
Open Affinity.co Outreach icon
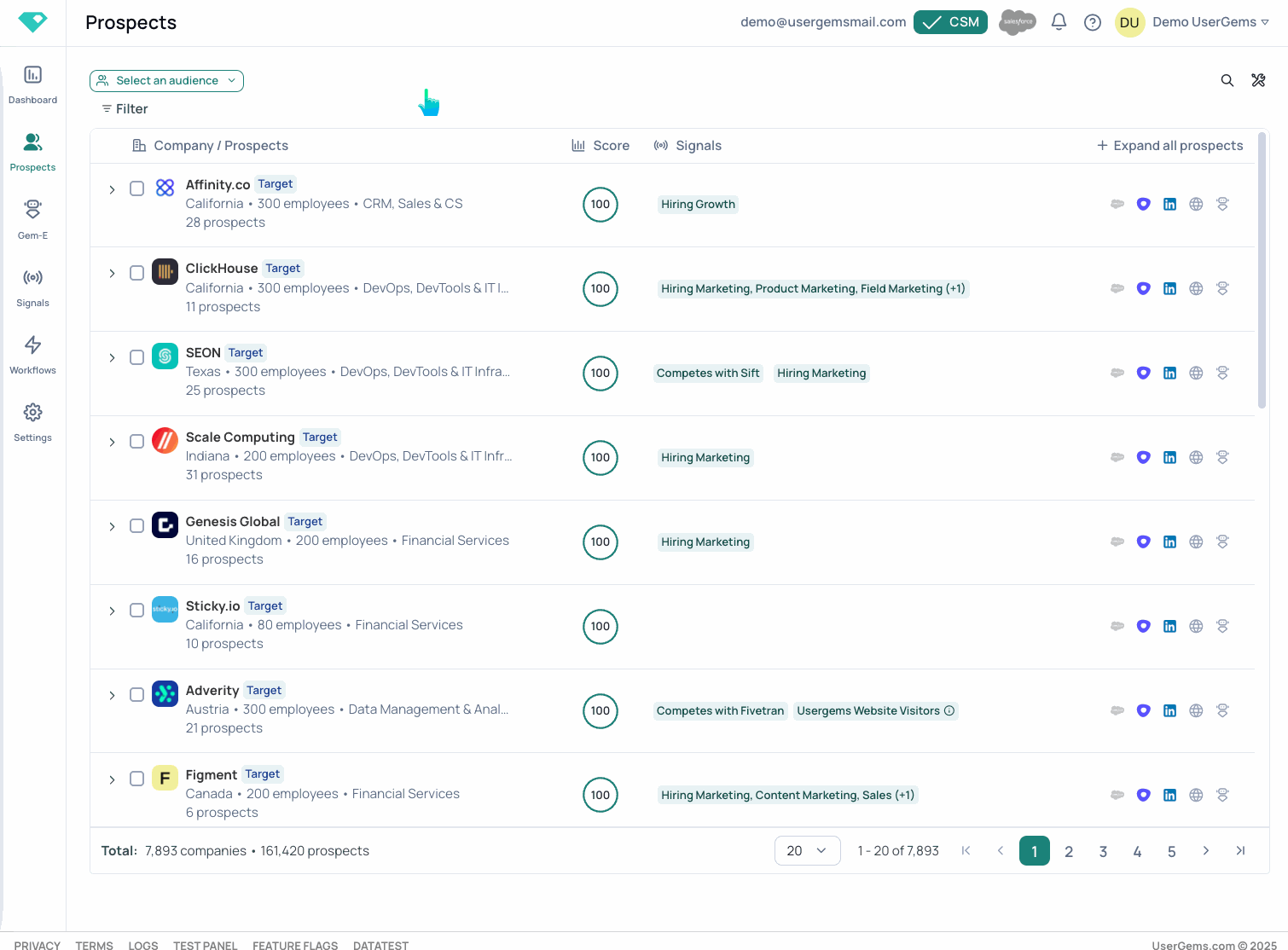[x=1144, y=204]
